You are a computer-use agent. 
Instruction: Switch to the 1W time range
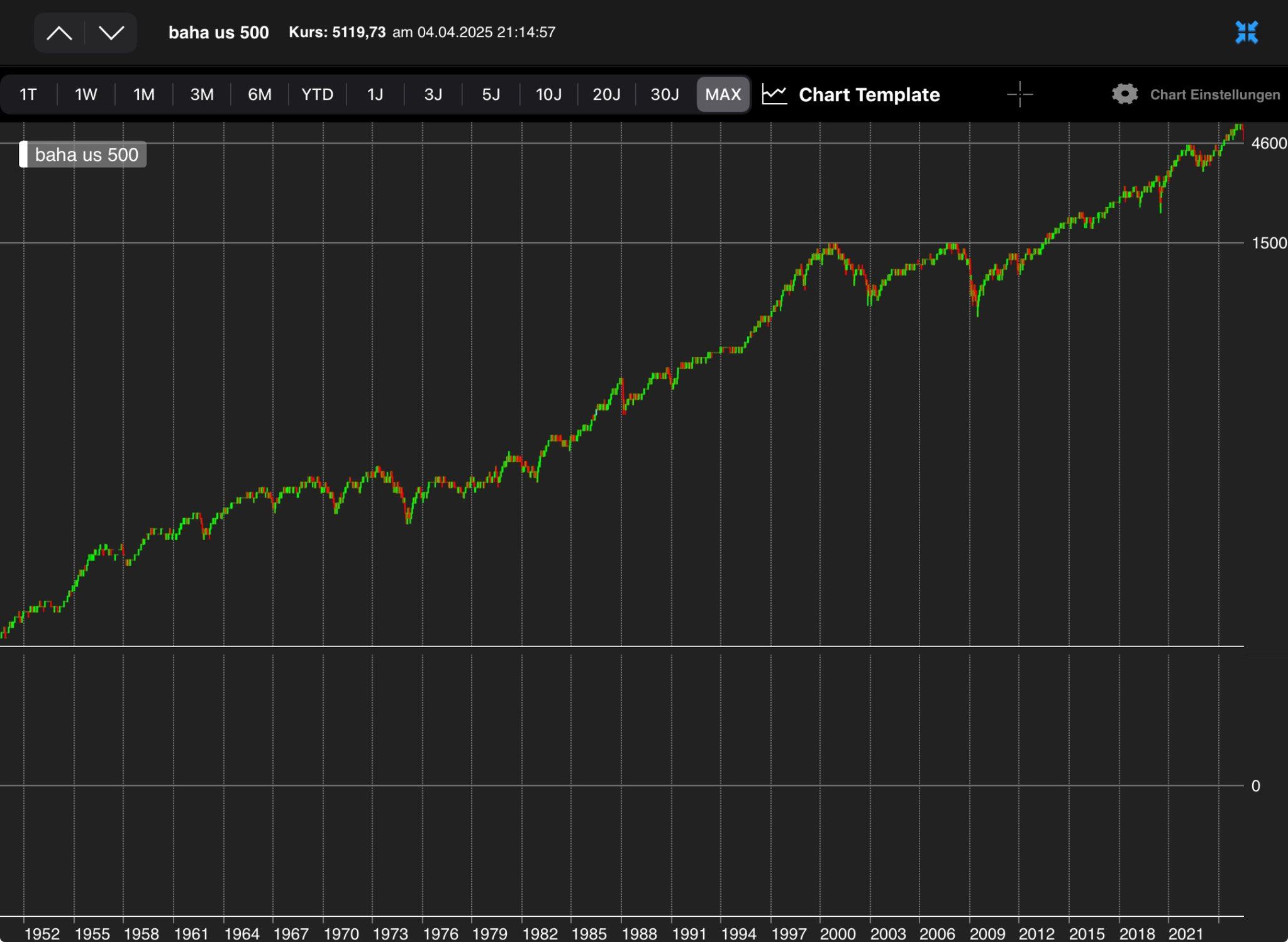(86, 95)
